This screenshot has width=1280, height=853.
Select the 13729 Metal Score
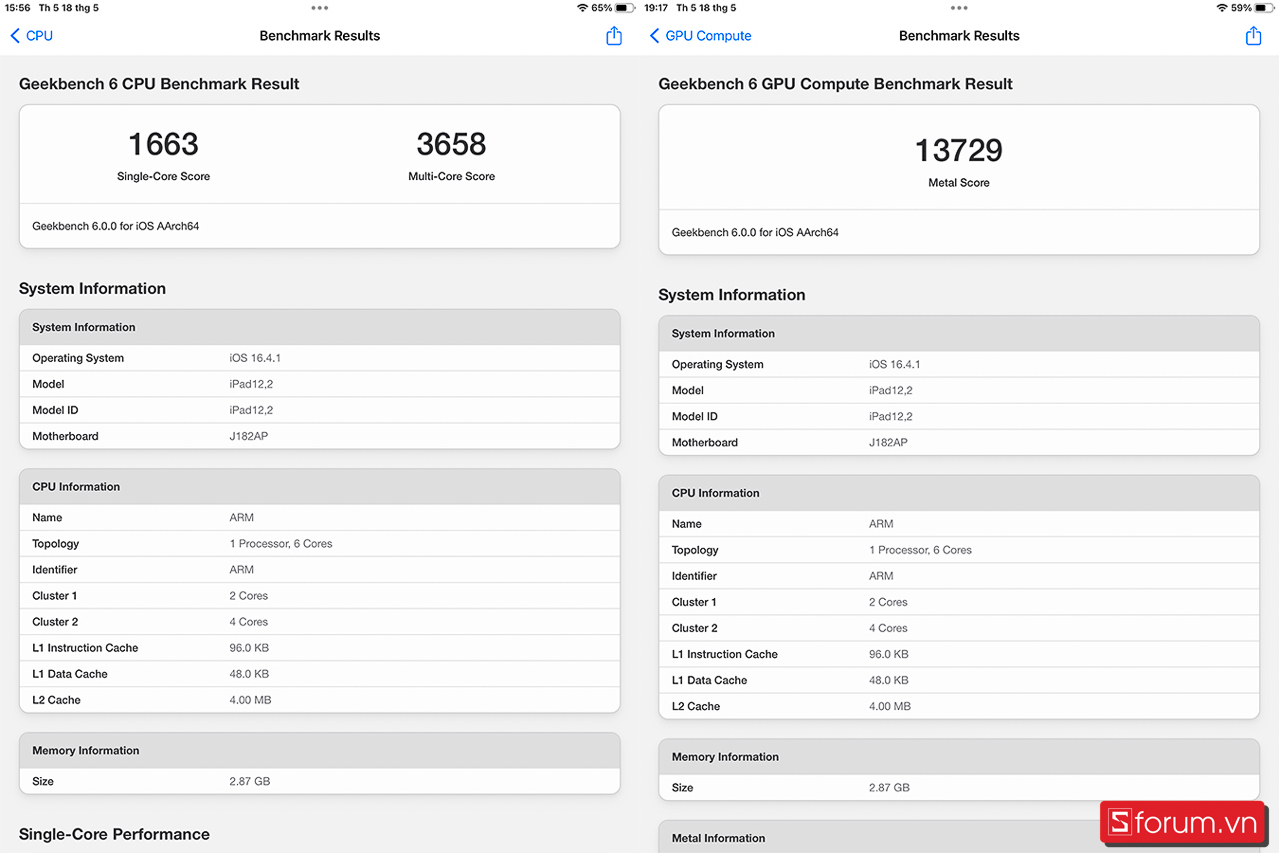coord(958,150)
